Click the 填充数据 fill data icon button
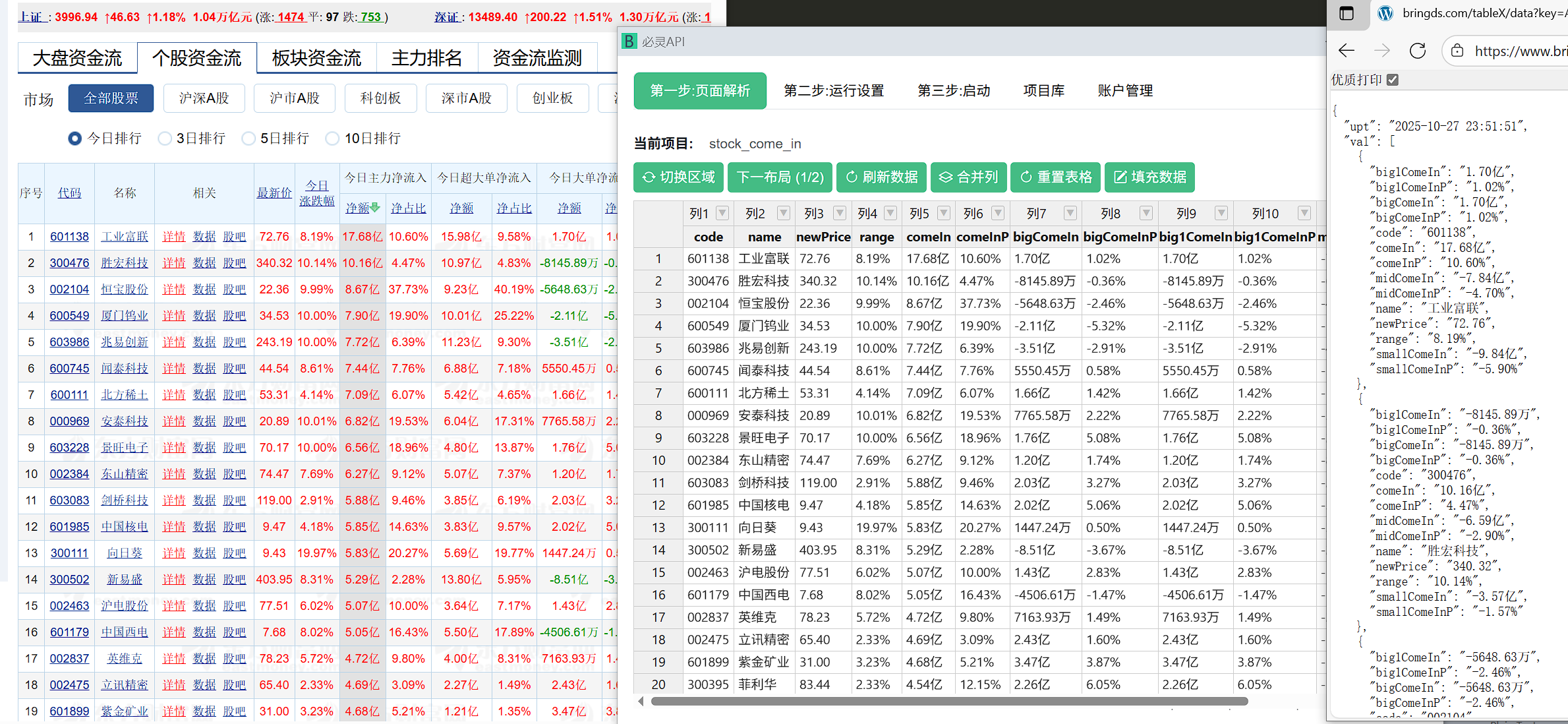Viewport: 1568px width, 724px height. tap(1120, 177)
